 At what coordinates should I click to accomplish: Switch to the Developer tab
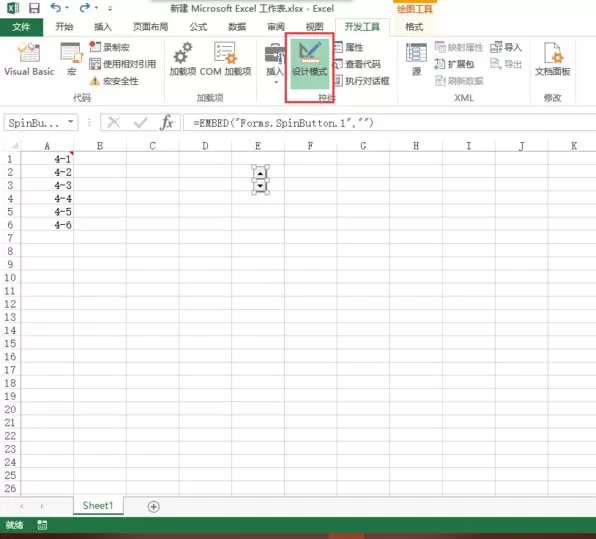click(362, 27)
